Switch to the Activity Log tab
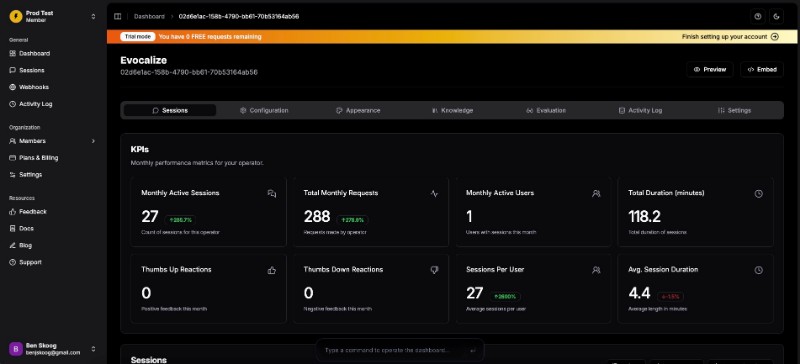The height and width of the screenshot is (364, 800). point(640,110)
